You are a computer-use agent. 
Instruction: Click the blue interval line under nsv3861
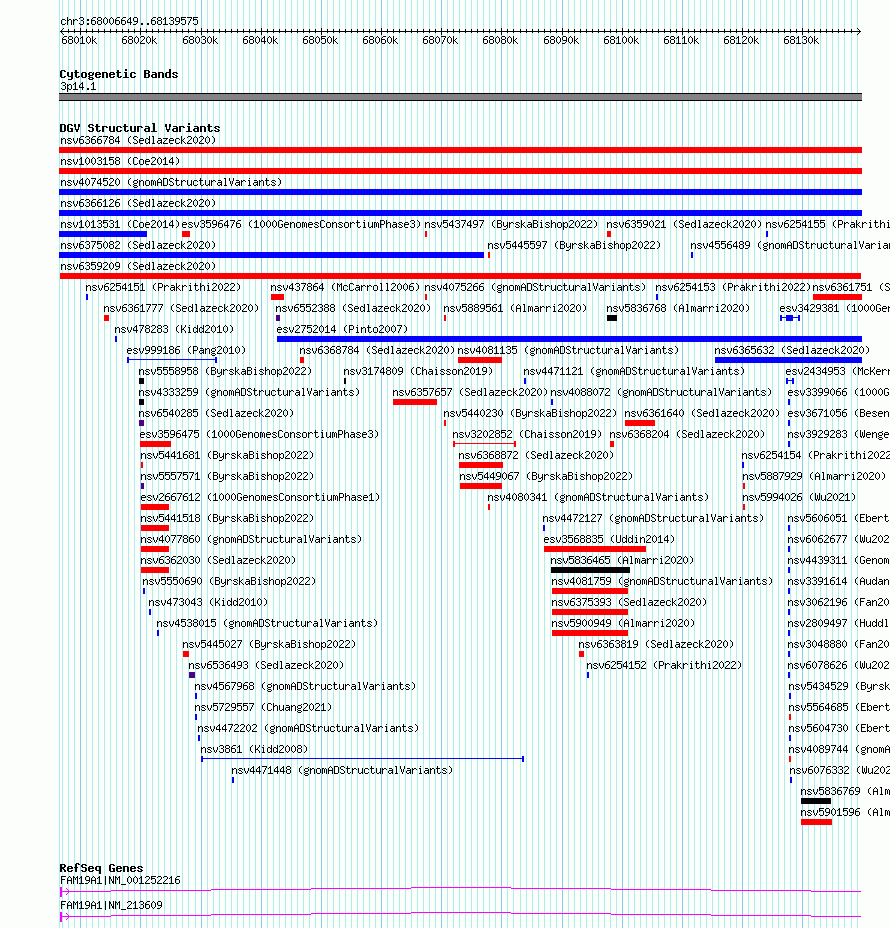pyautogui.click(x=362, y=759)
